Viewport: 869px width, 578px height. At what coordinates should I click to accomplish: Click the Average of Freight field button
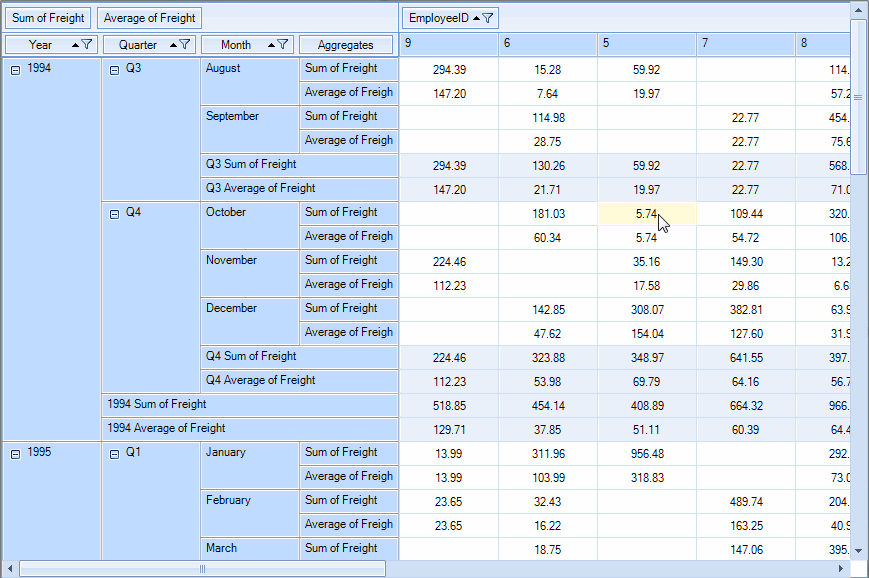click(x=149, y=18)
